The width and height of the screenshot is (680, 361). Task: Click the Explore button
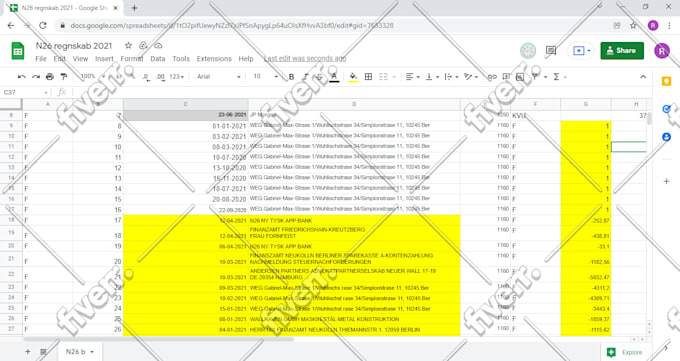(x=625, y=352)
